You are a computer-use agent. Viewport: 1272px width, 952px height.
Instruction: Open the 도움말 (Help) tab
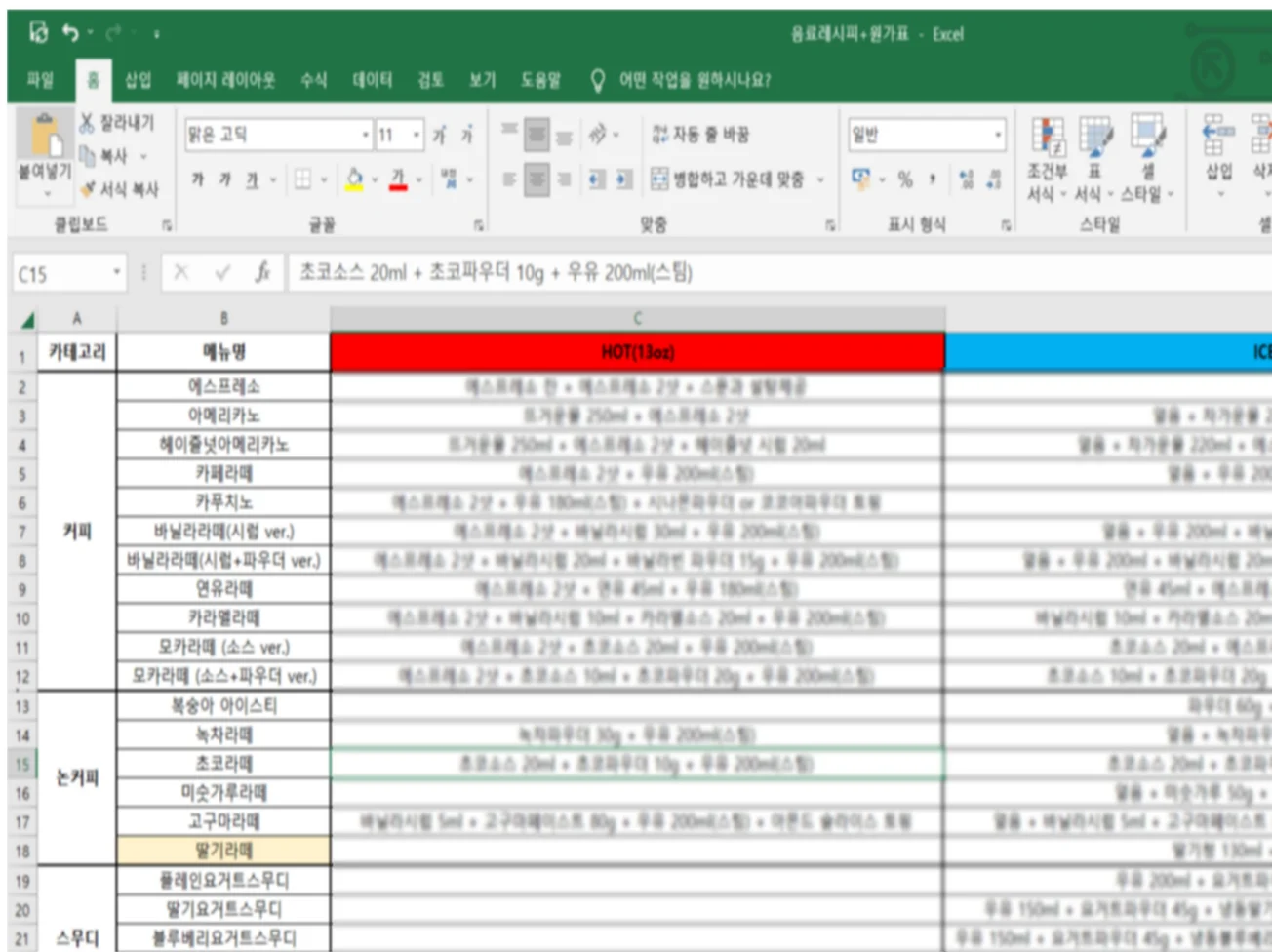540,80
